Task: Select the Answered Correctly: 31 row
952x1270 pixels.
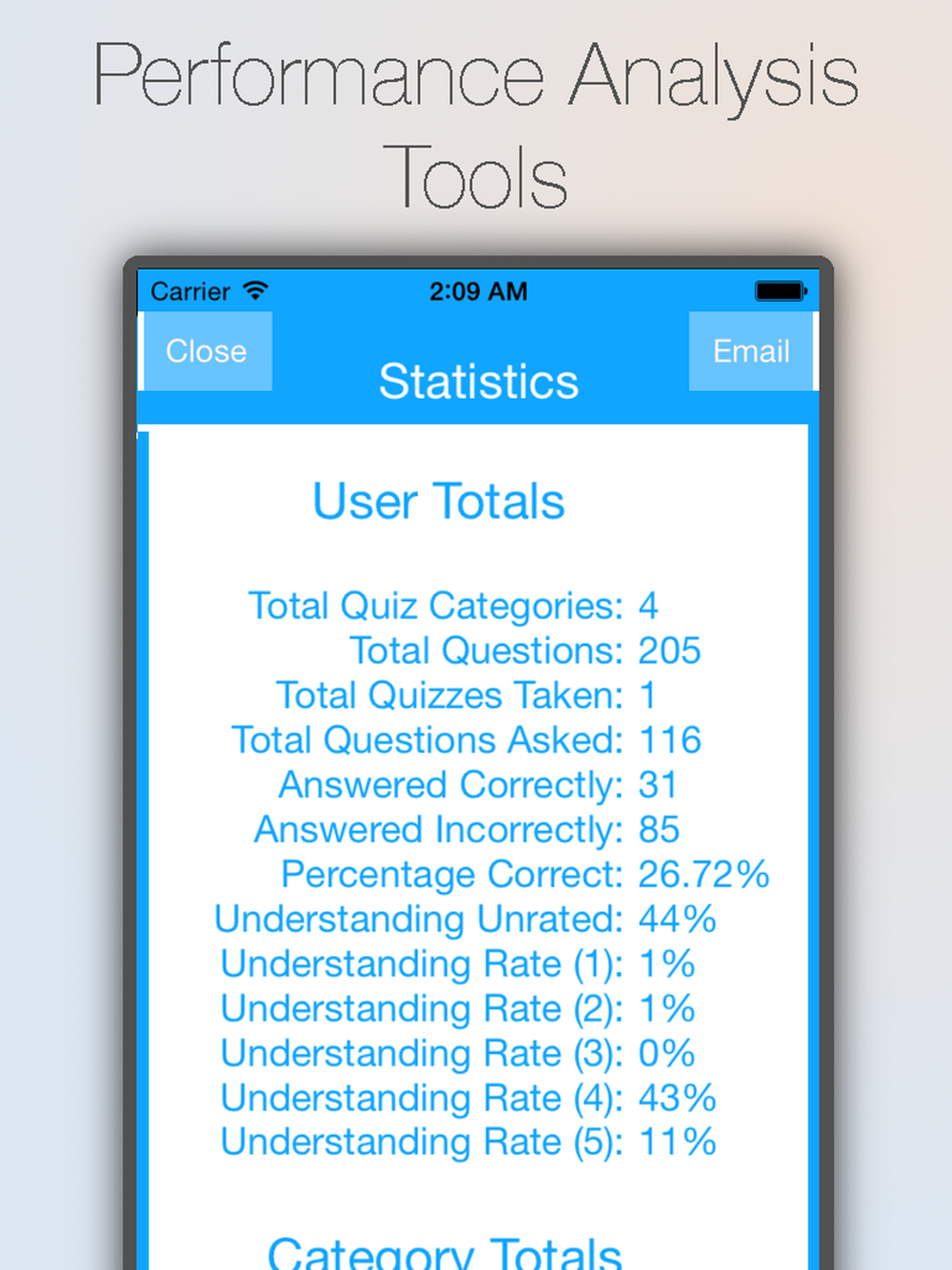Action: tap(478, 785)
